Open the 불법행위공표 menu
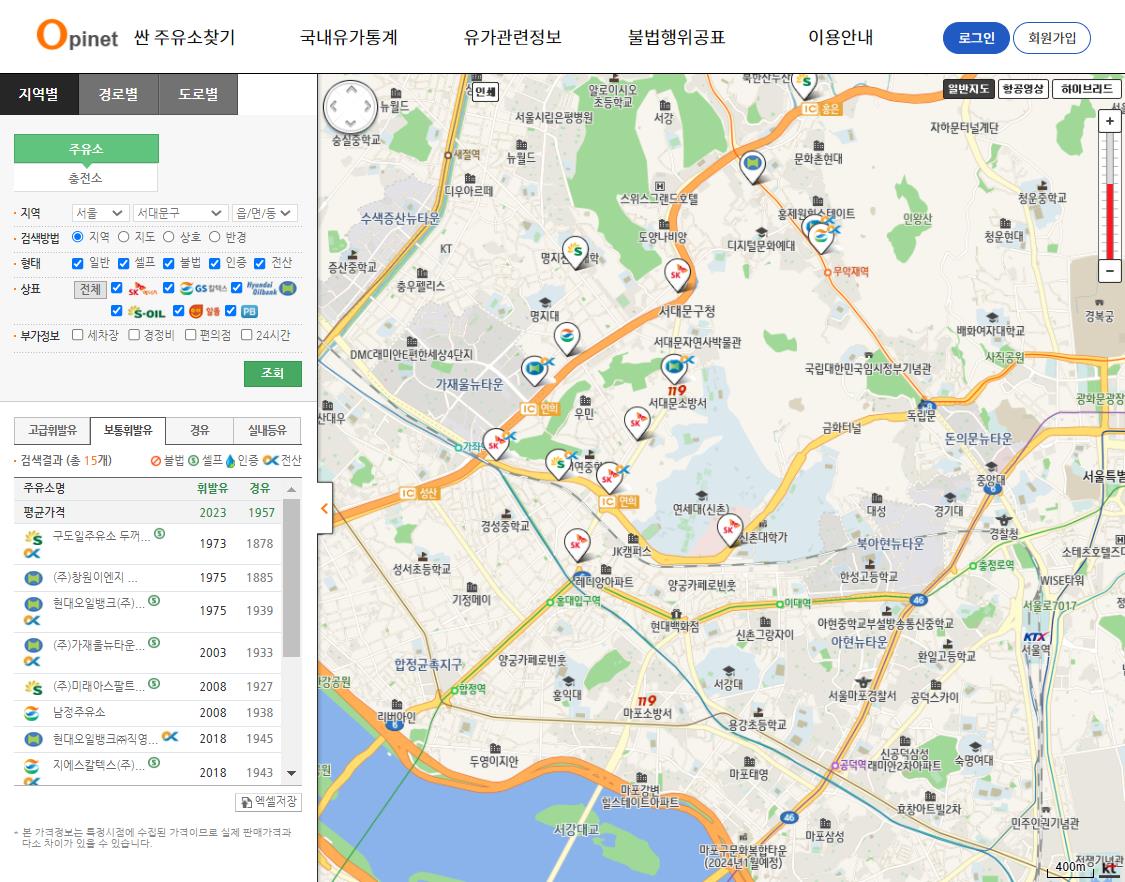 (677, 37)
